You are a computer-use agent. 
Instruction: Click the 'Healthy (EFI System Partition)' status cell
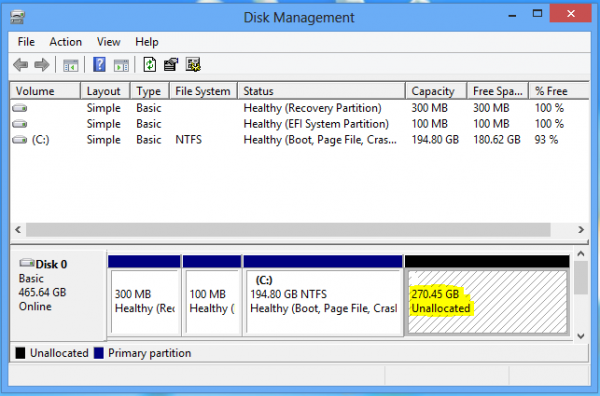pos(316,124)
